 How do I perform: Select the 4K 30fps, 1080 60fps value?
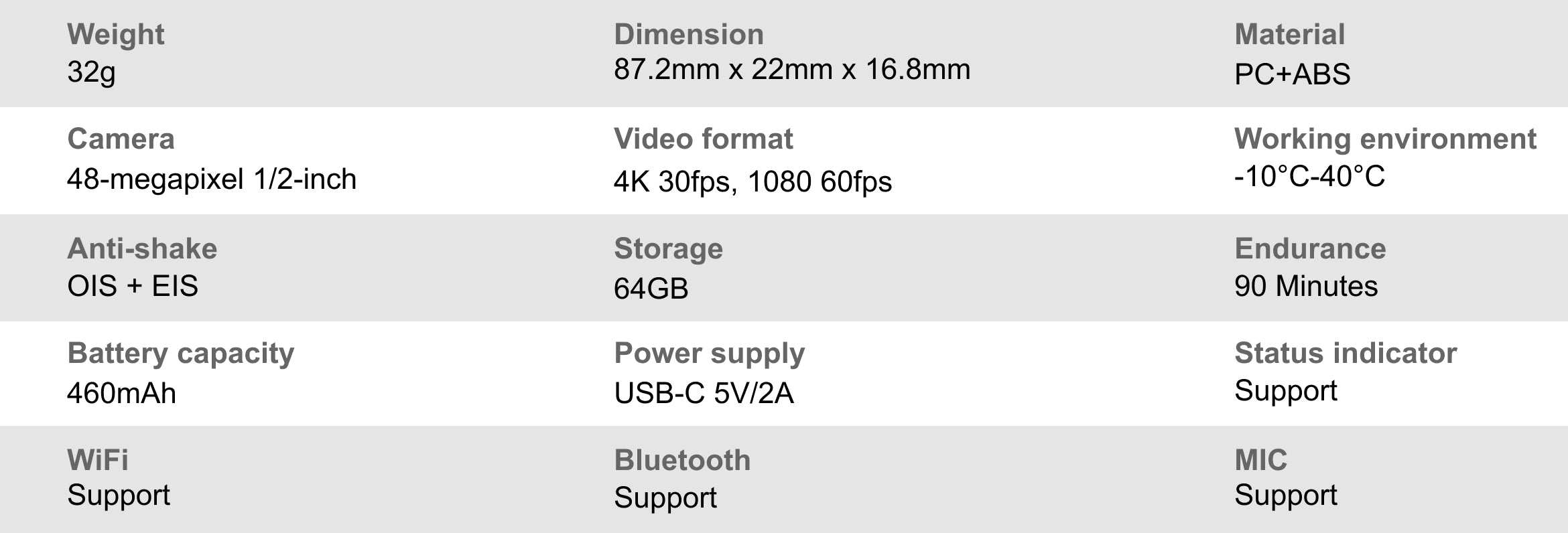(x=753, y=181)
